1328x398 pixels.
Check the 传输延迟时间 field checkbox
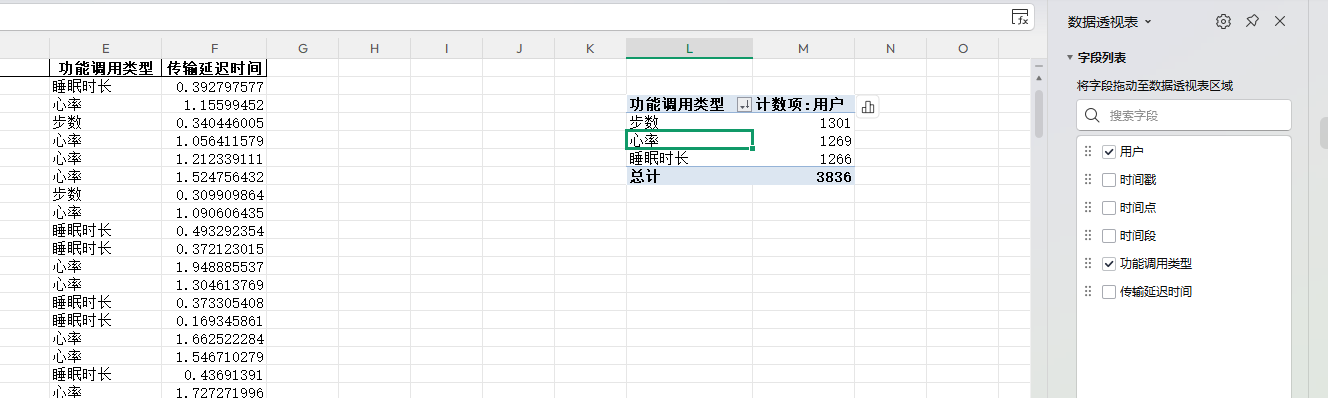[x=1108, y=292]
